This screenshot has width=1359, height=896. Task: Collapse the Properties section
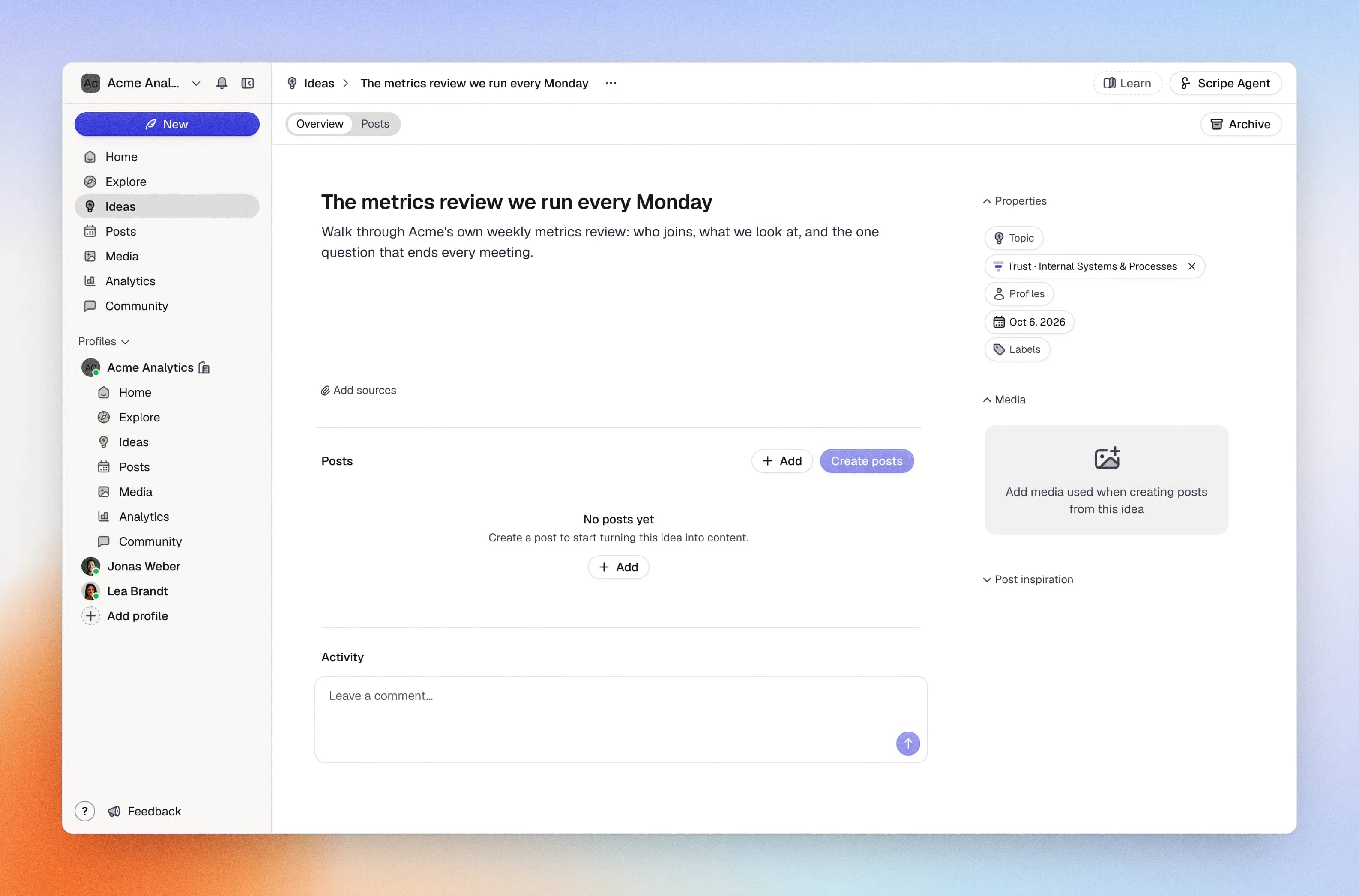(x=1015, y=201)
